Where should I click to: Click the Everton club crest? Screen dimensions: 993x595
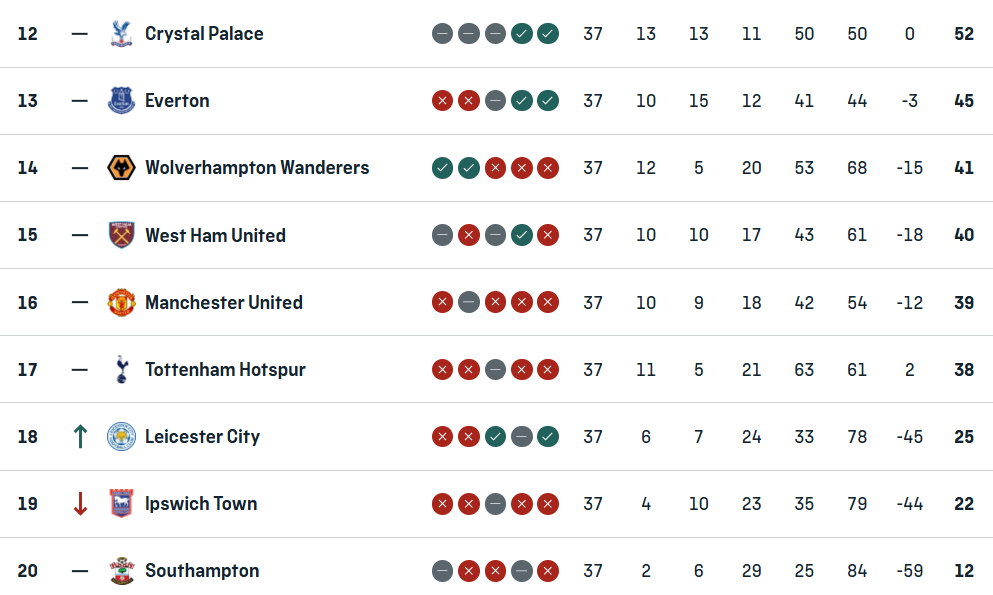(121, 101)
